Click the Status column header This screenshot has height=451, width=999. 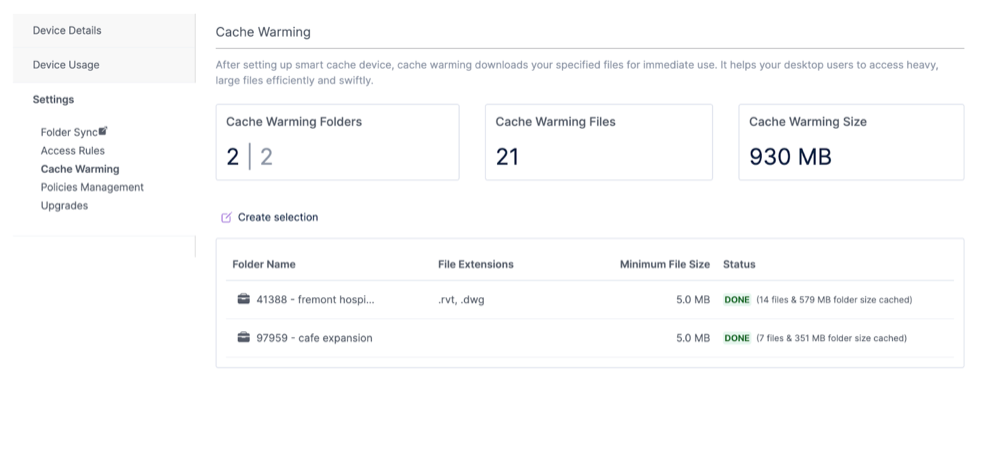739,264
